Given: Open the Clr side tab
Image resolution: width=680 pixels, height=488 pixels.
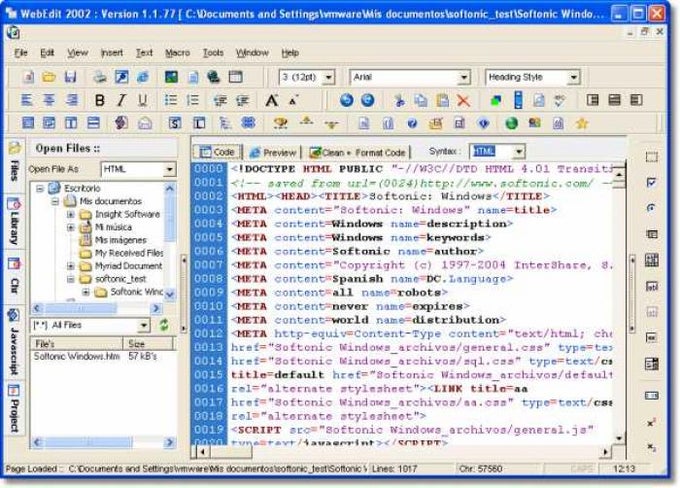Looking at the screenshot, I should pyautogui.click(x=14, y=278).
